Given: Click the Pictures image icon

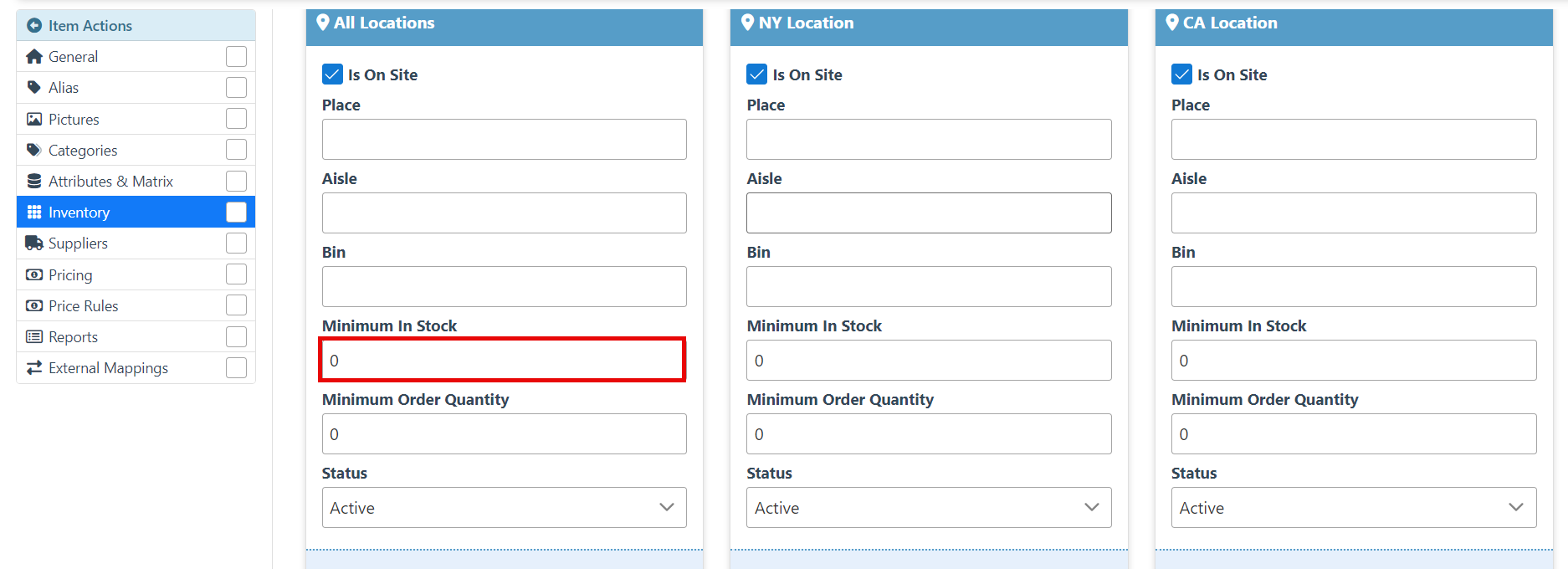Looking at the screenshot, I should point(34,119).
